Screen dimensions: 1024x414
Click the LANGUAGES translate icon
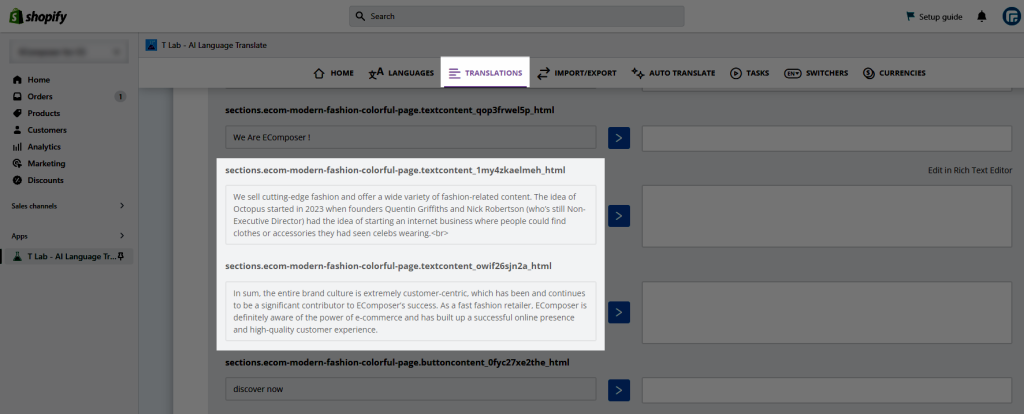coord(376,73)
